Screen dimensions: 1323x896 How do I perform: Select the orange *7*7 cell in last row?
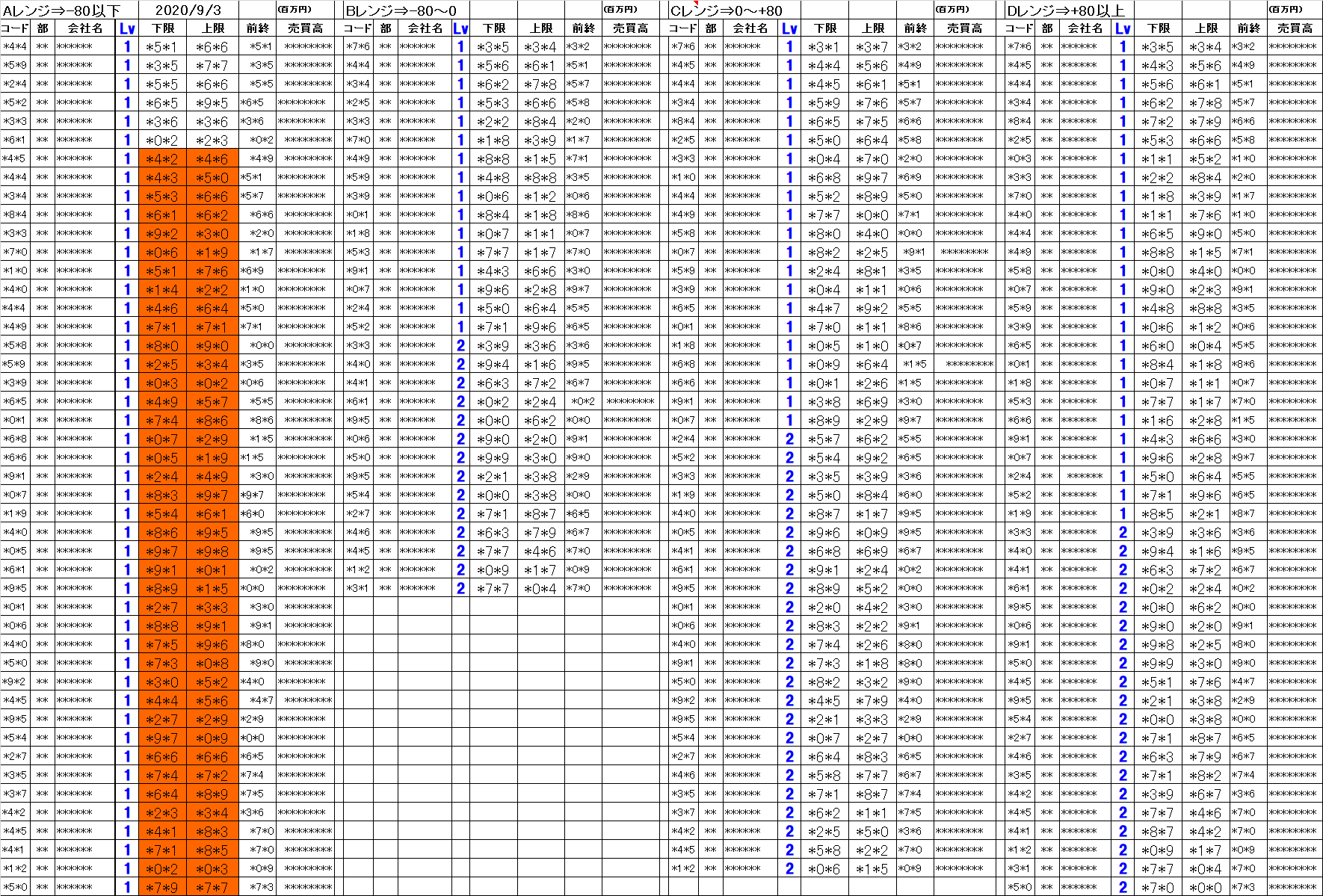(213, 887)
